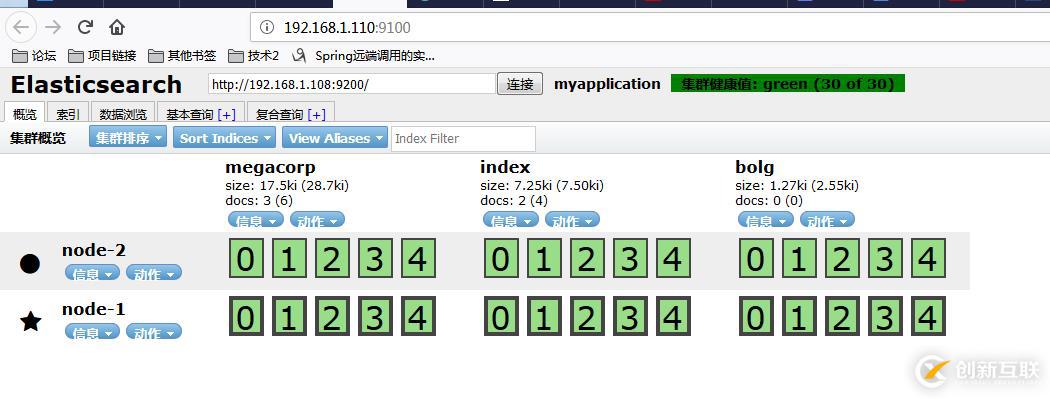Open the 集群排序 dropdown
Image resolution: width=1050 pixels, height=399 pixels.
pos(128,138)
